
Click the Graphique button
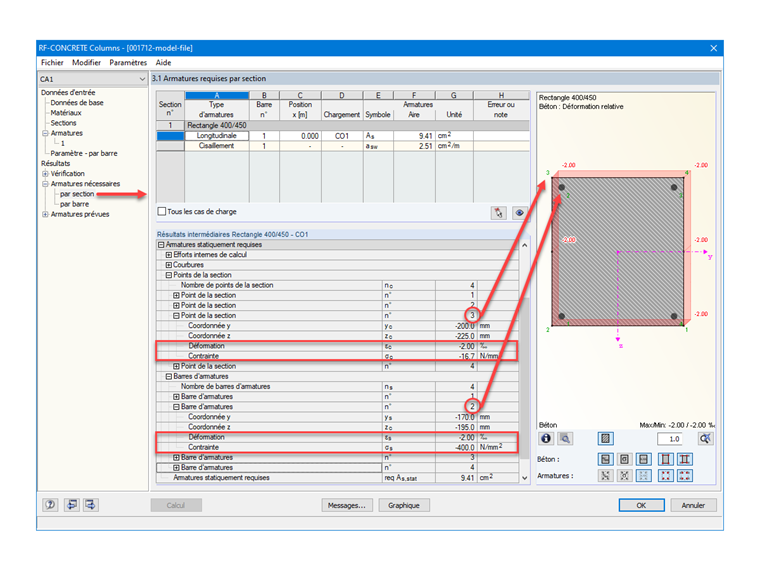[x=404, y=505]
